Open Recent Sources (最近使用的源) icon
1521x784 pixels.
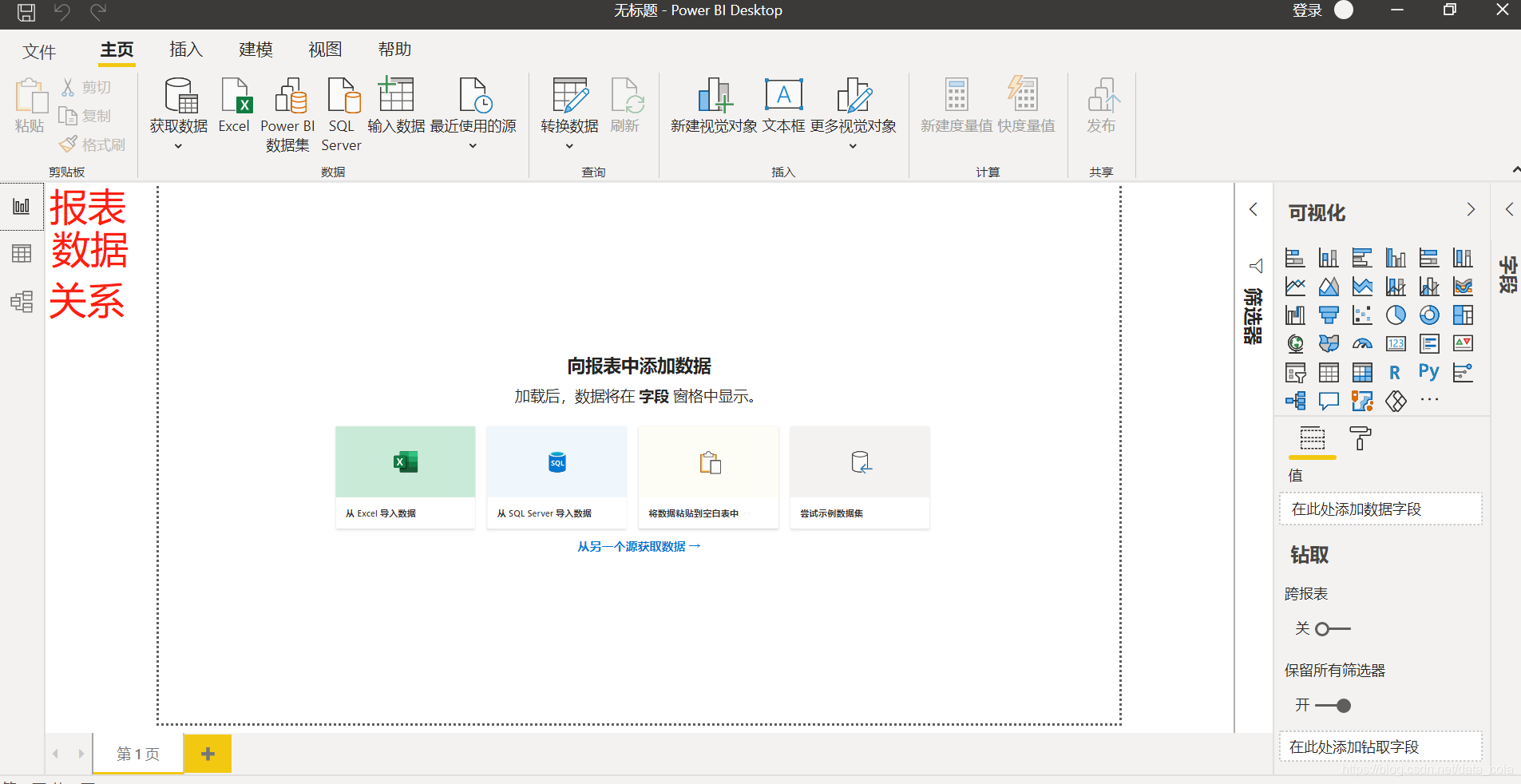tap(475, 96)
